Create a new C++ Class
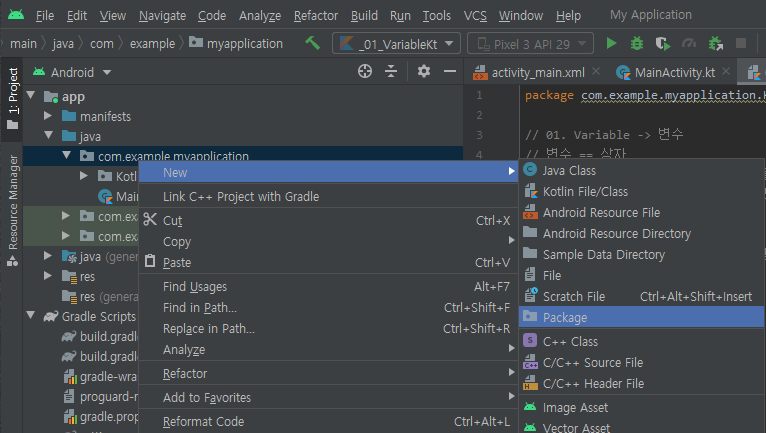 pyautogui.click(x=641, y=342)
